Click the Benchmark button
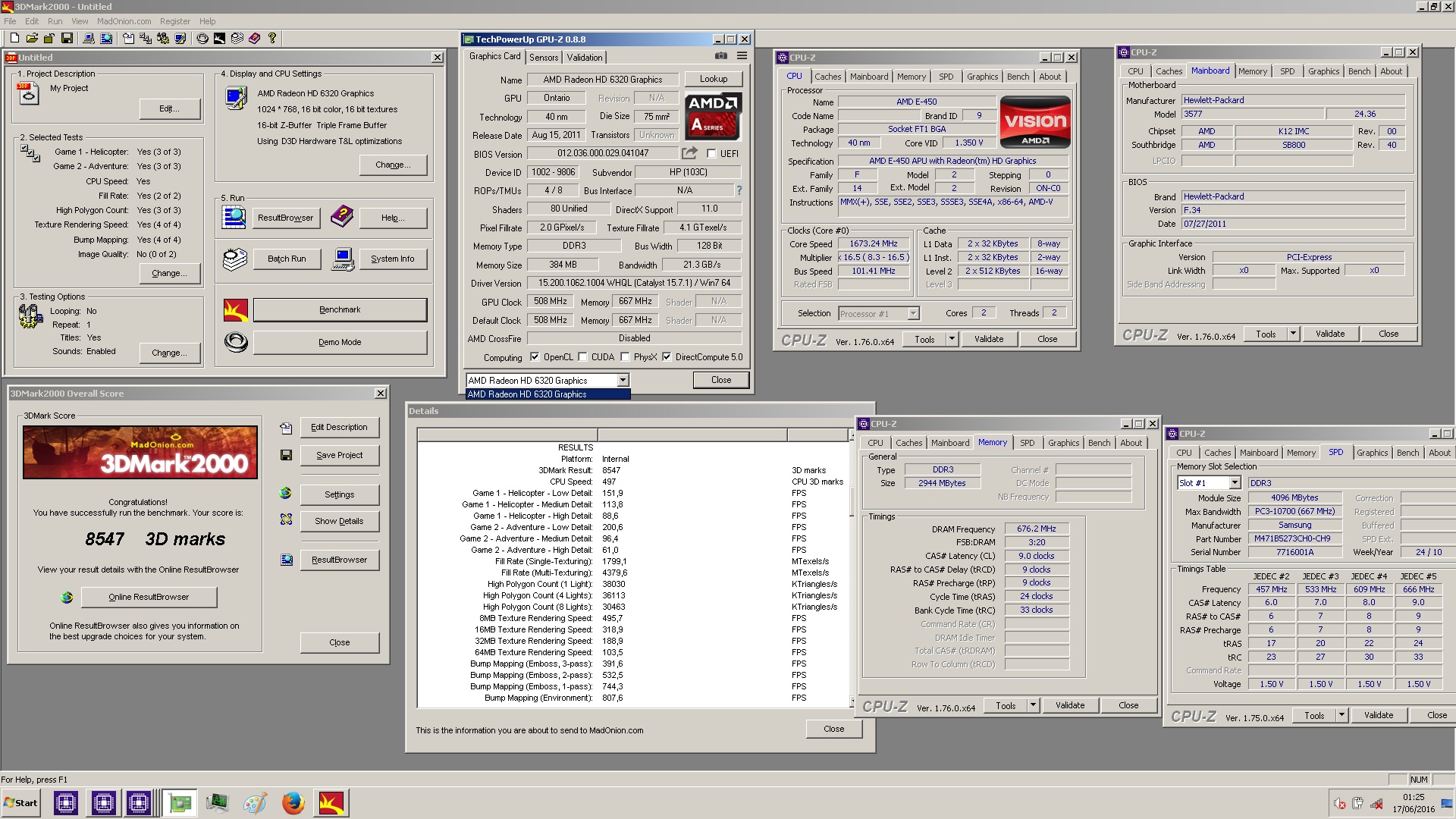1456x819 pixels. [x=340, y=309]
